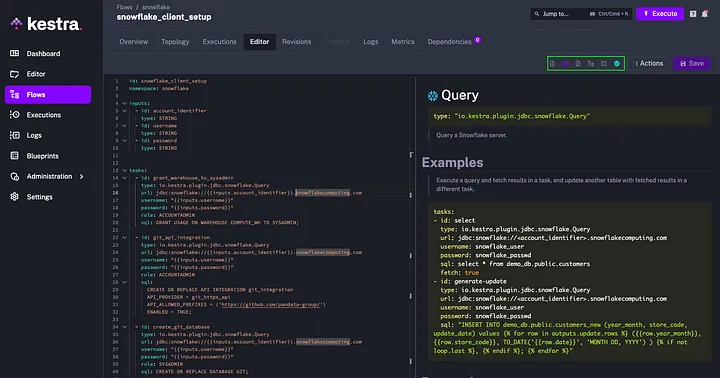Screen dimensions: 720x378
Task: Collapse the grant_warehouse_to_sysadmin task at line 14
Action: [124, 178]
